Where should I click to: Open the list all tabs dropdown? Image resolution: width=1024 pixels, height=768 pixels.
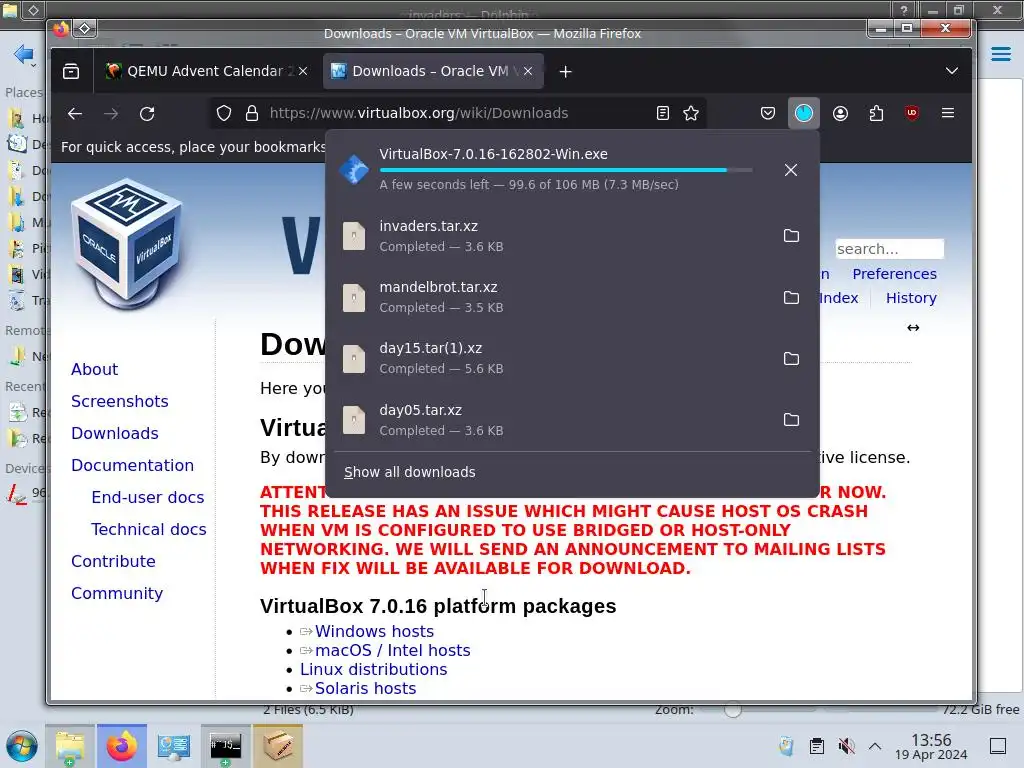coord(952,71)
